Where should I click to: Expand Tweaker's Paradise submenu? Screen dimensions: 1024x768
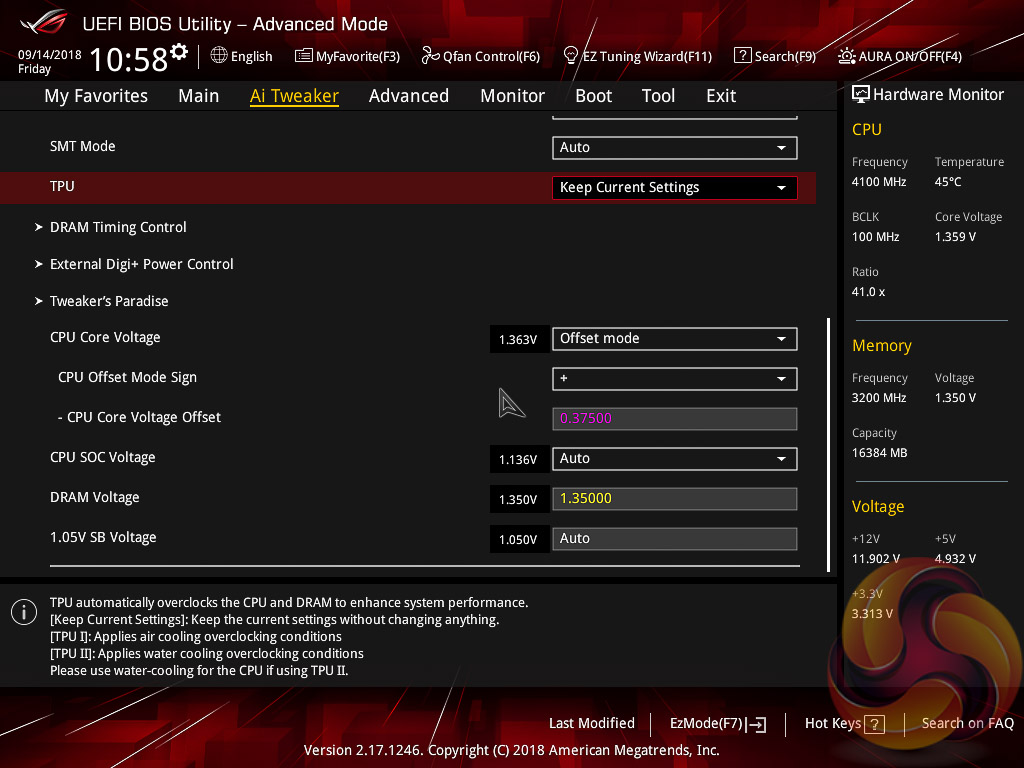click(109, 301)
